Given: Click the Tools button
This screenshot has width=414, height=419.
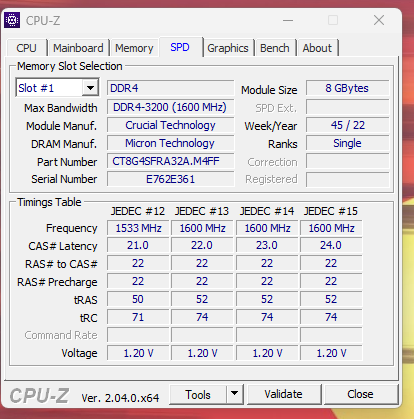Looking at the screenshot, I should [198, 394].
